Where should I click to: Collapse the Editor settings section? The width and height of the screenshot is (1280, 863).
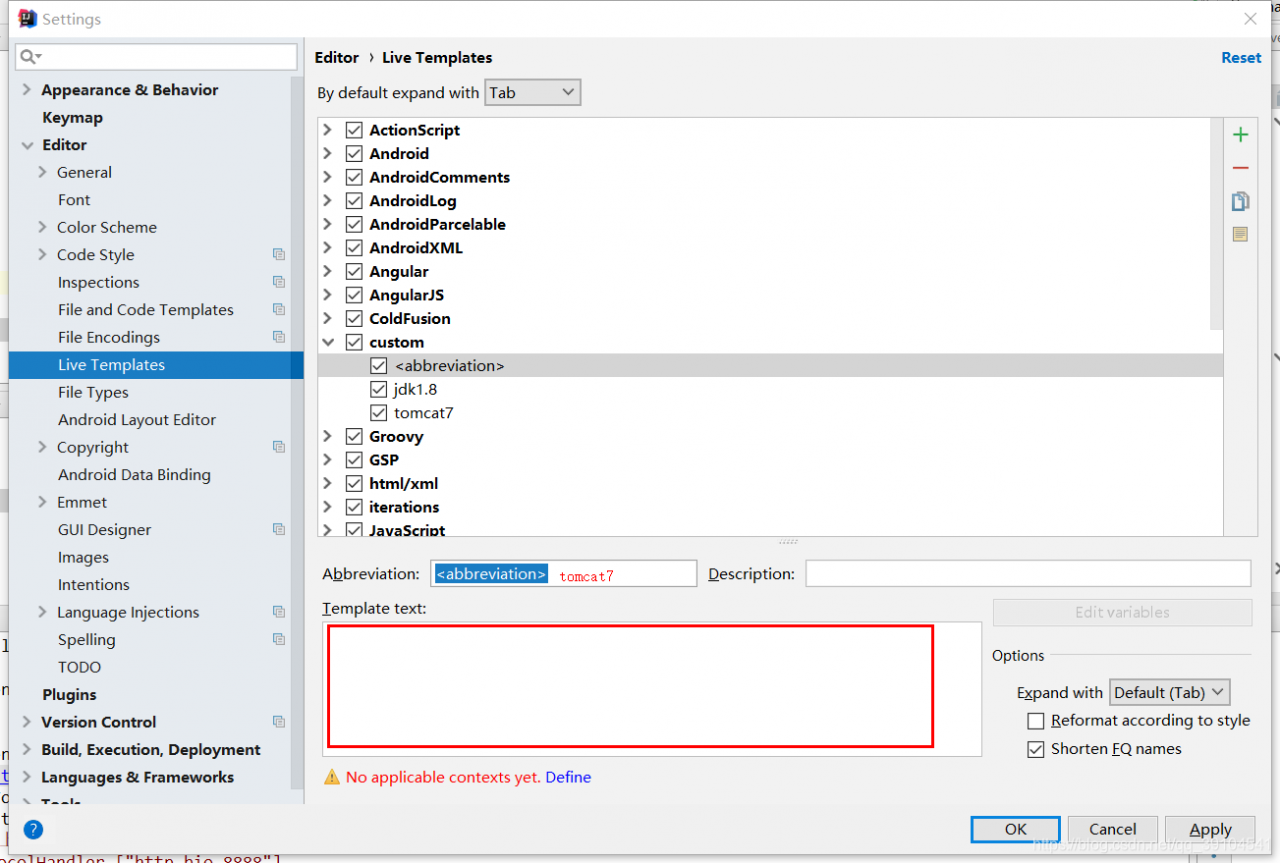(27, 145)
